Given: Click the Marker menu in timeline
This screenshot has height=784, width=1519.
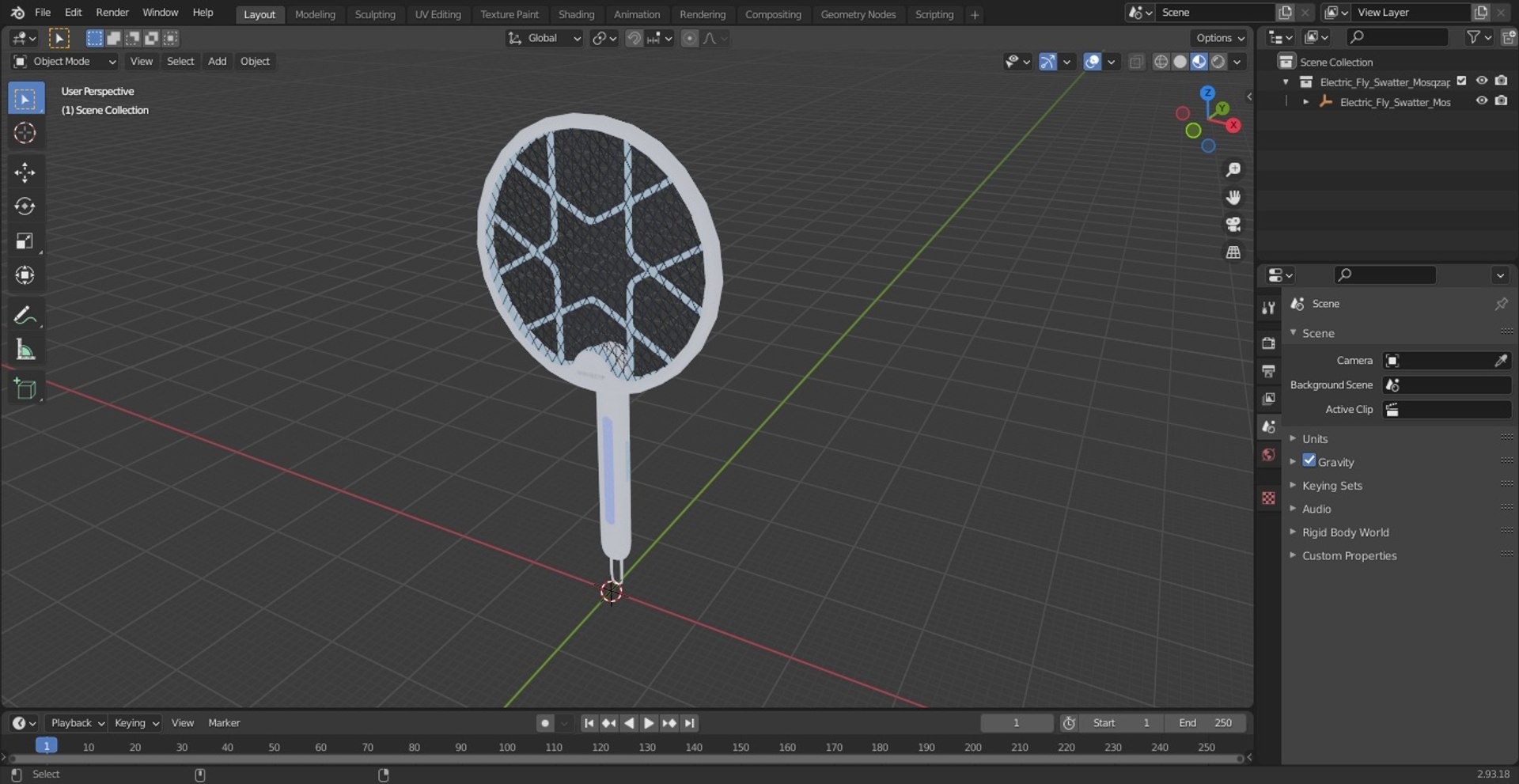Looking at the screenshot, I should tap(224, 723).
